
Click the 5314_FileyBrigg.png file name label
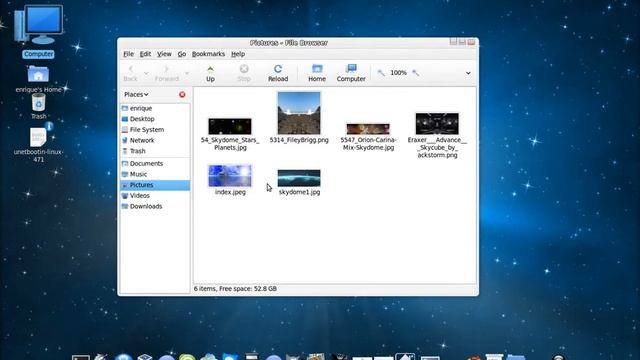point(299,140)
